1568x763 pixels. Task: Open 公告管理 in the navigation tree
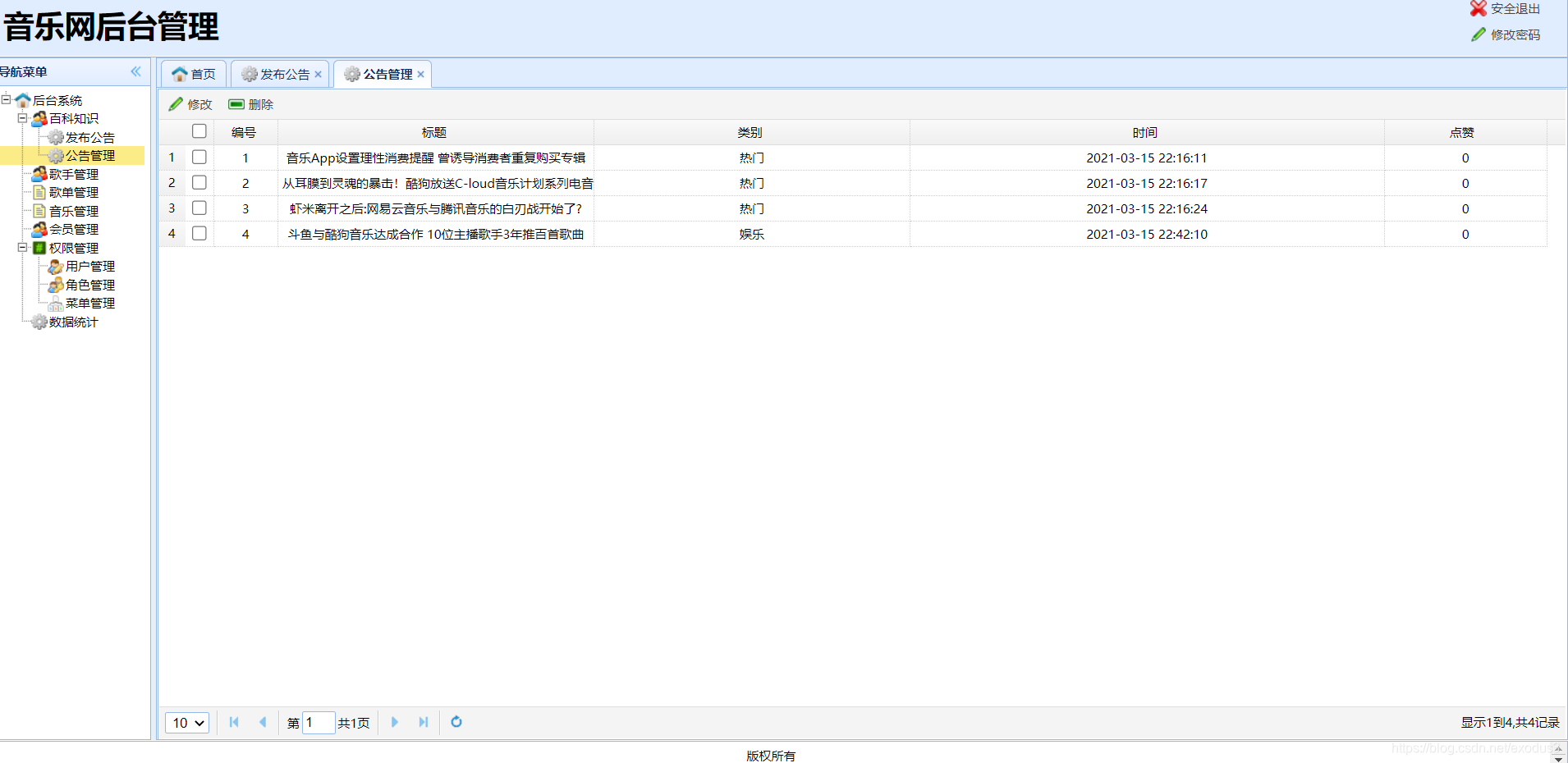[90, 156]
